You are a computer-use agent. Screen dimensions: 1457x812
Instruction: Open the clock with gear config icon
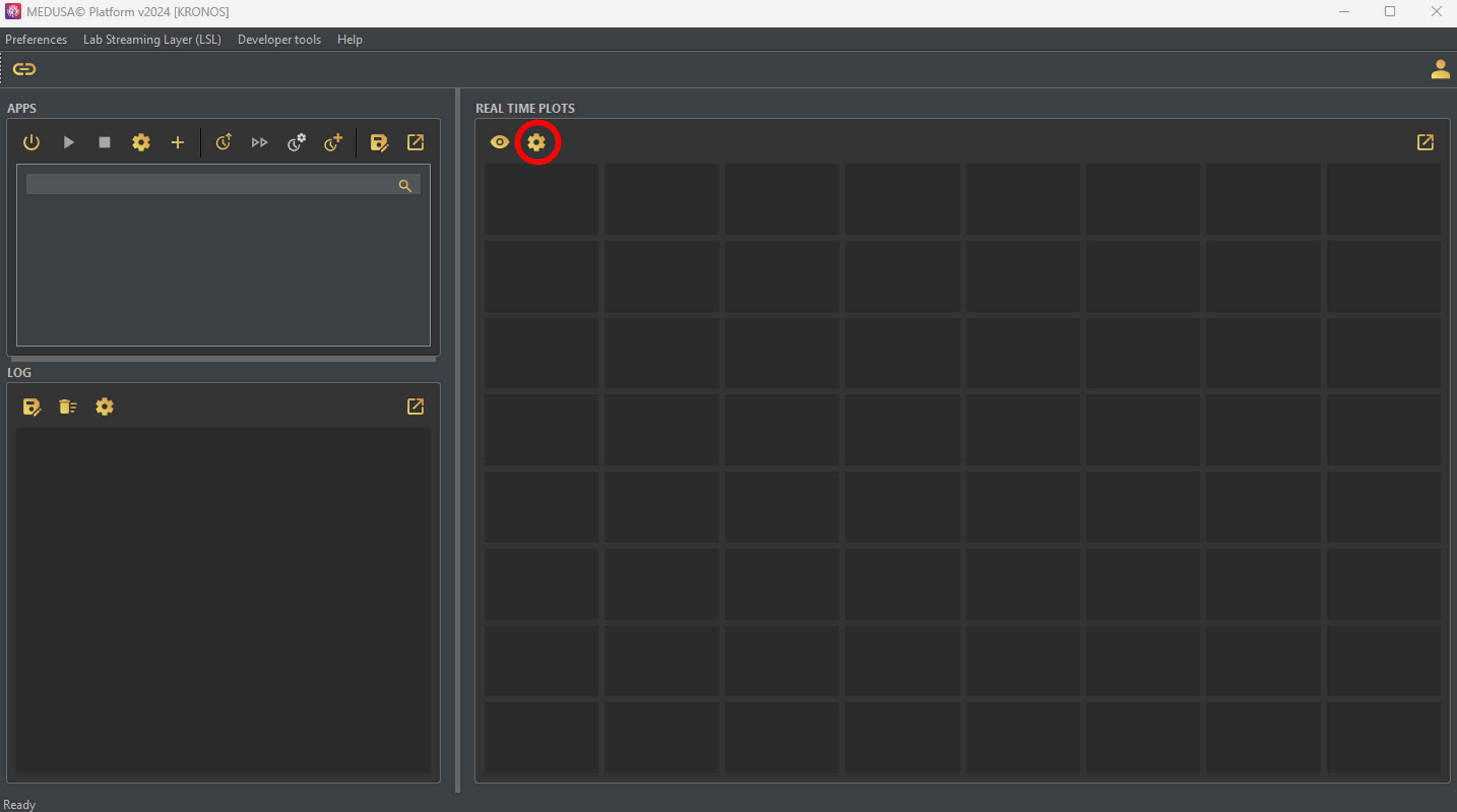296,142
